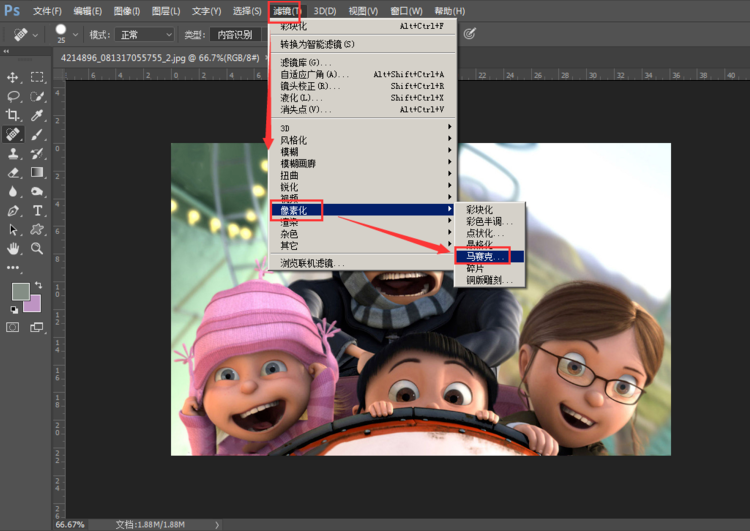The image size is (750, 531).
Task: Choose 转换为智能滤镜(S)
Action: coord(362,44)
